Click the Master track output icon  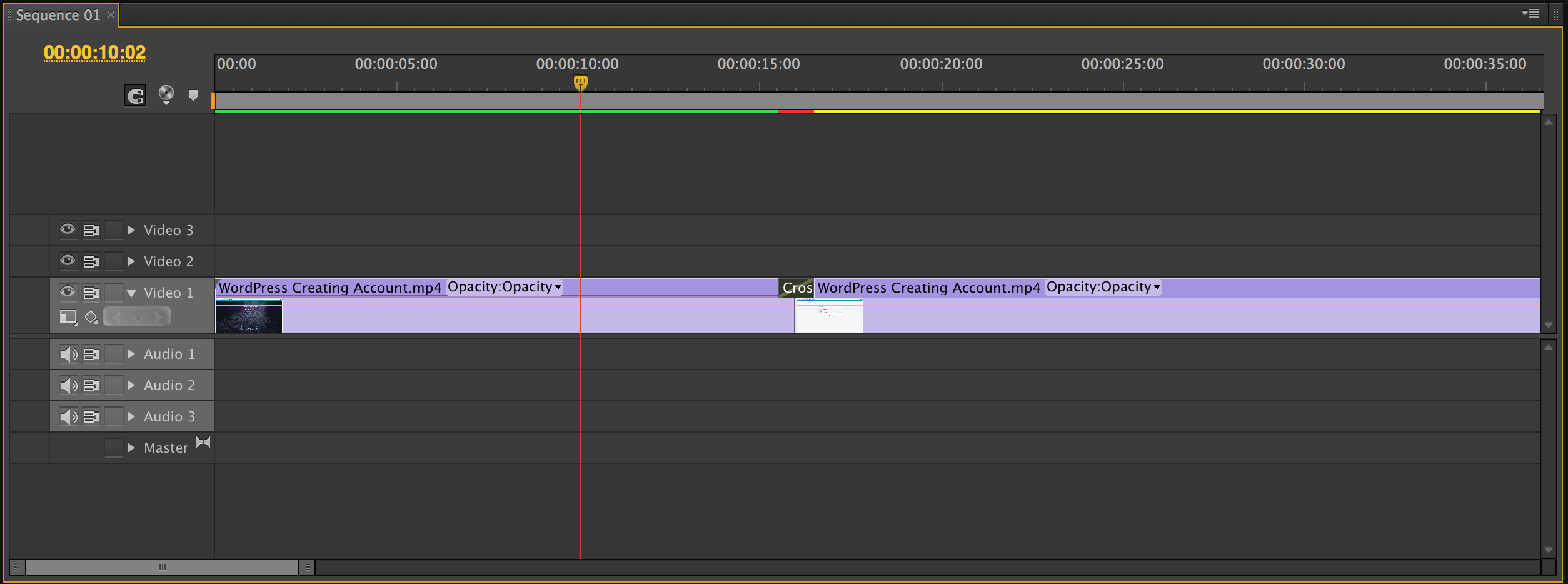203,443
